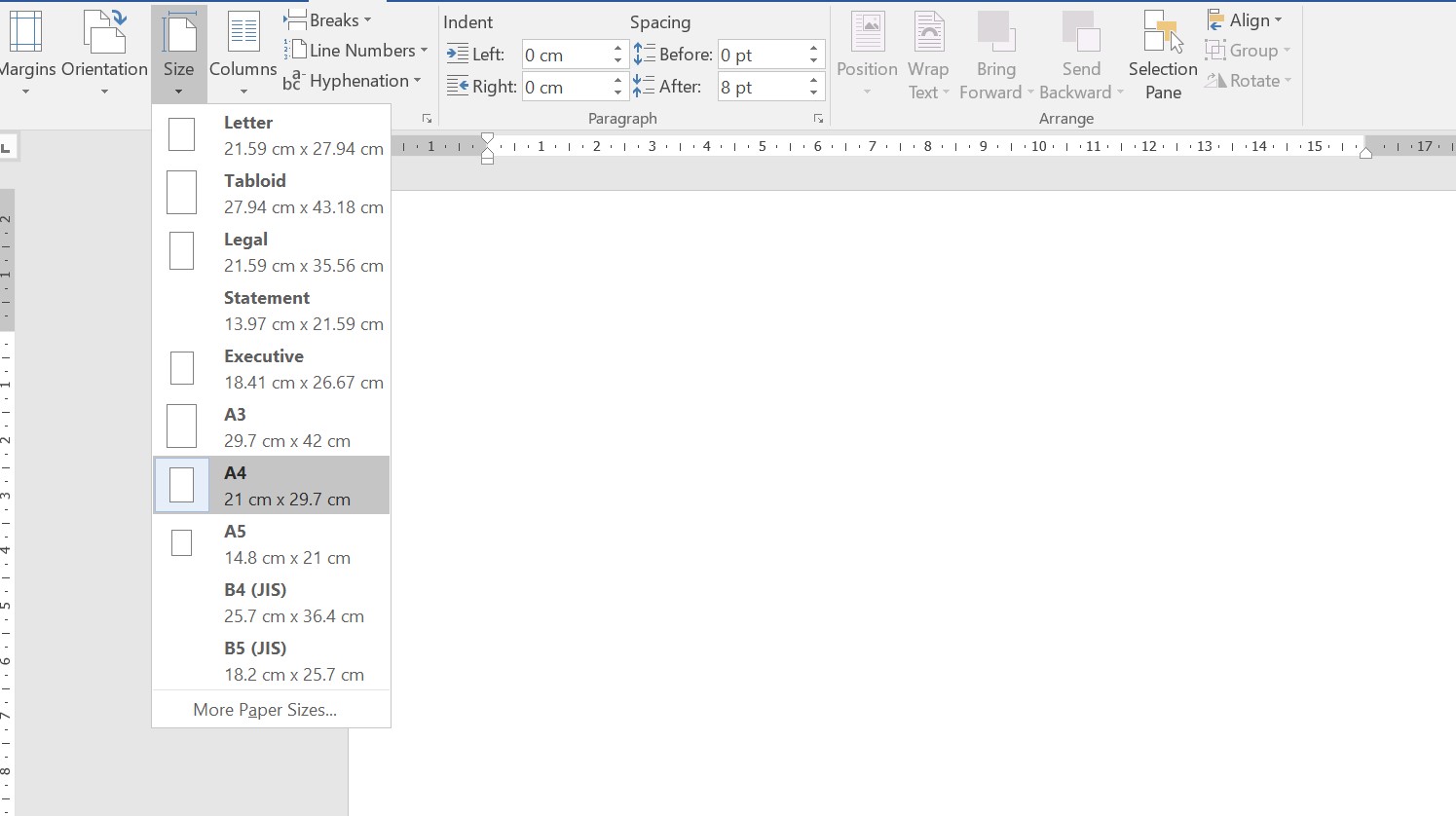Click the Position icon
Image resolution: width=1456 pixels, height=816 pixels.
[x=866, y=34]
